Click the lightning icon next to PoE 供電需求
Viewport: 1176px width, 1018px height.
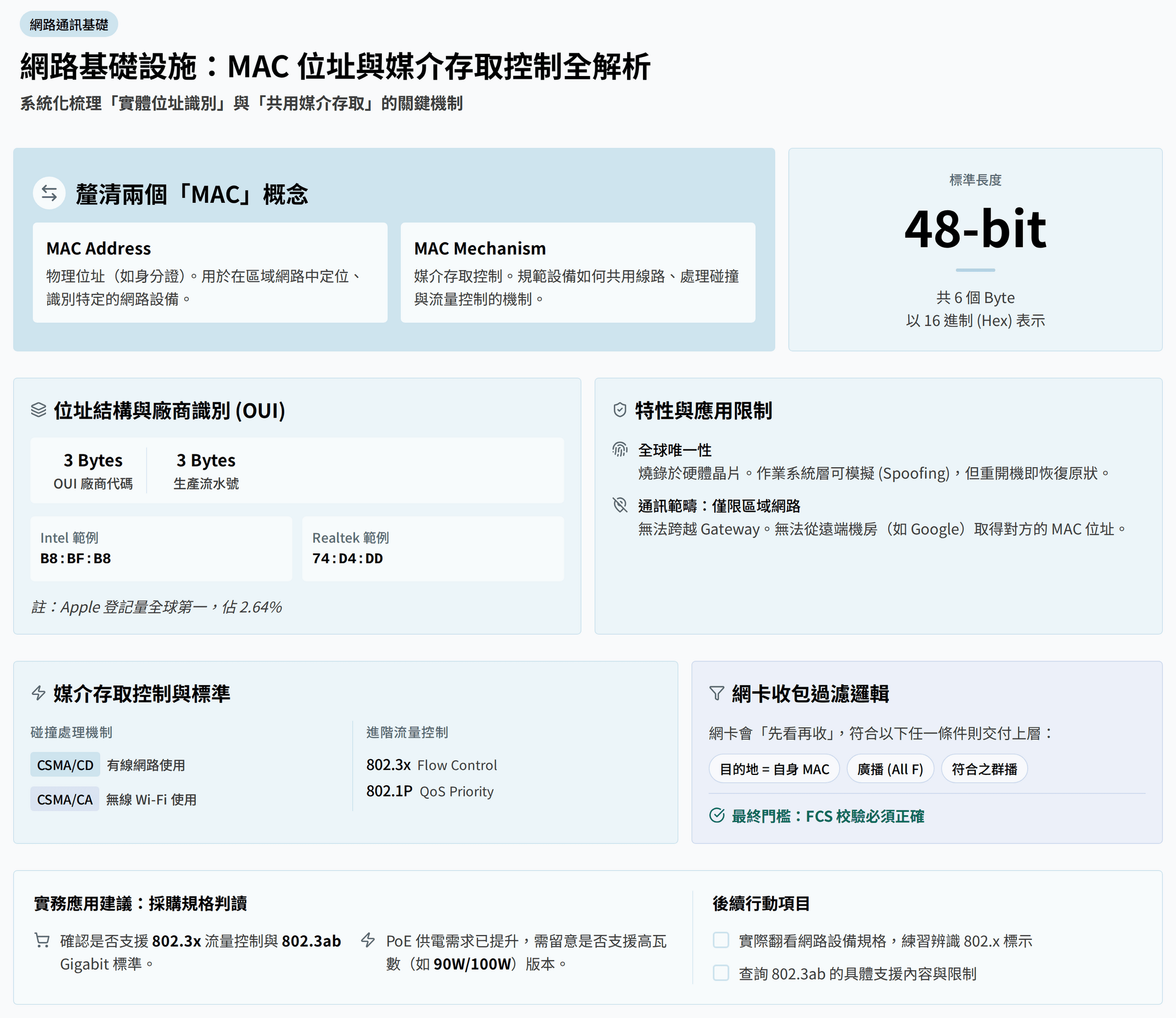368,940
